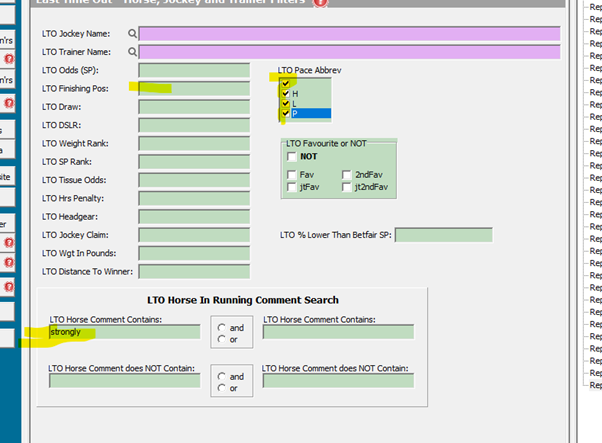Uncheck the H pace abbreviation checkbox
This screenshot has width=602, height=443.
[x=285, y=93]
